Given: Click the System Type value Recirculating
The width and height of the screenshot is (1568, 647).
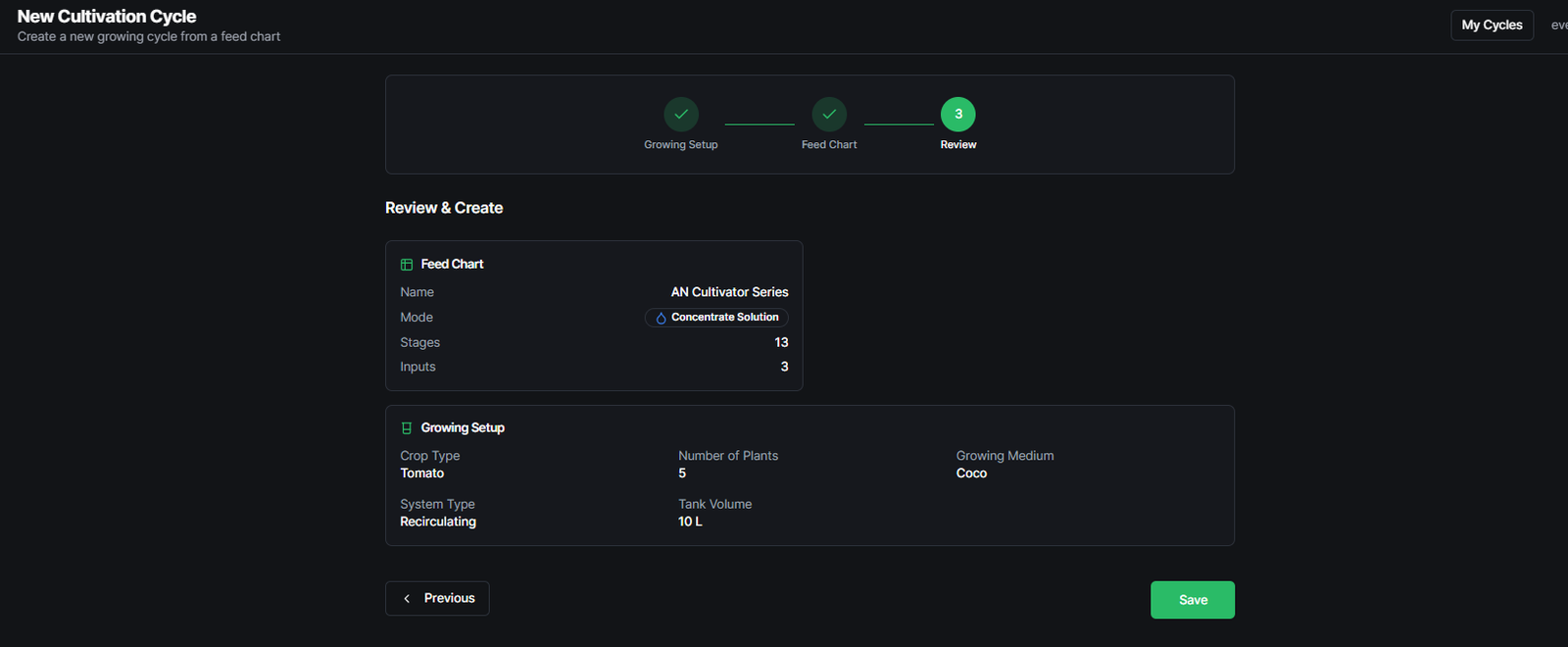Looking at the screenshot, I should [438, 522].
